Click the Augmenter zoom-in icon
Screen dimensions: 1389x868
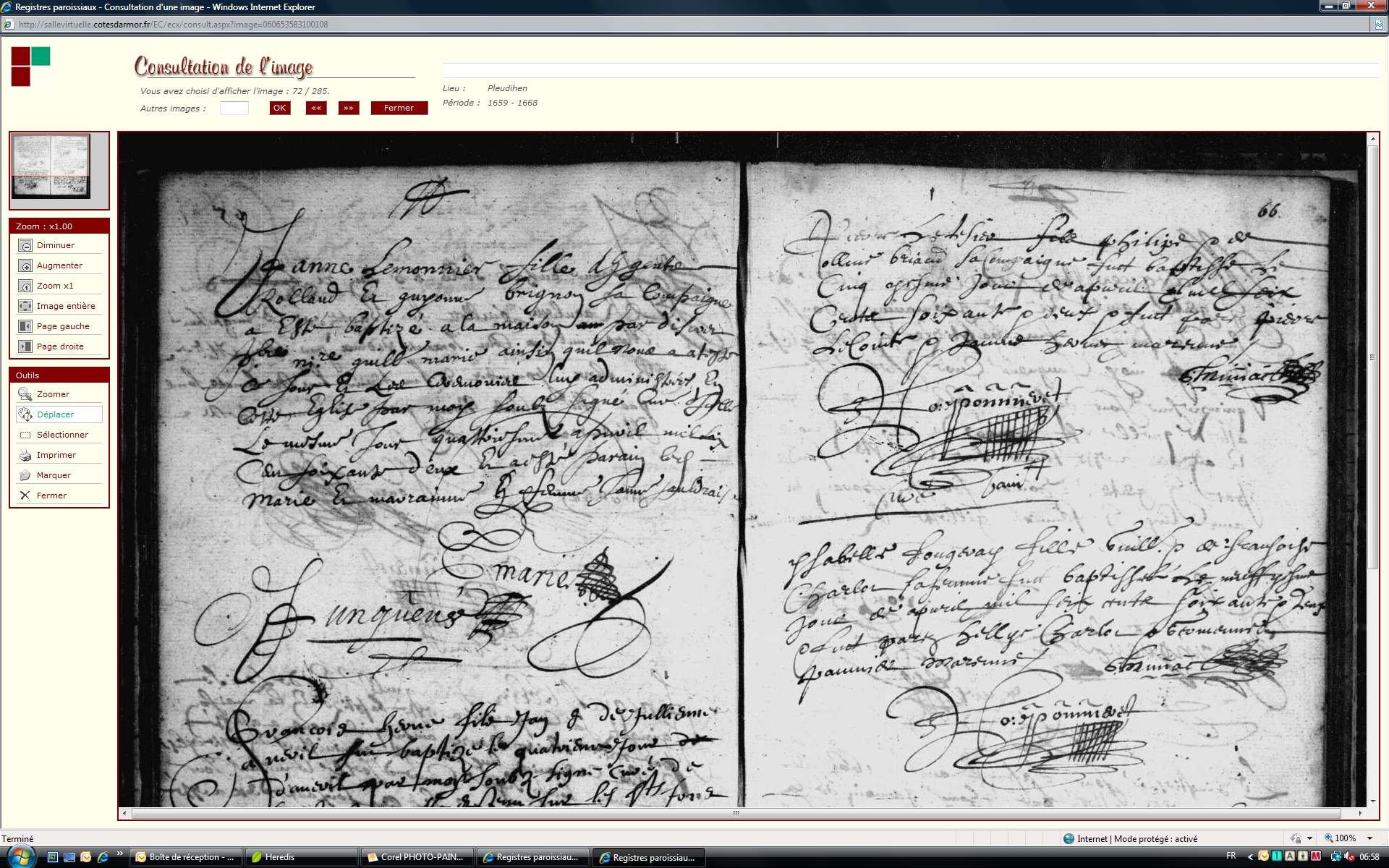pyautogui.click(x=25, y=266)
